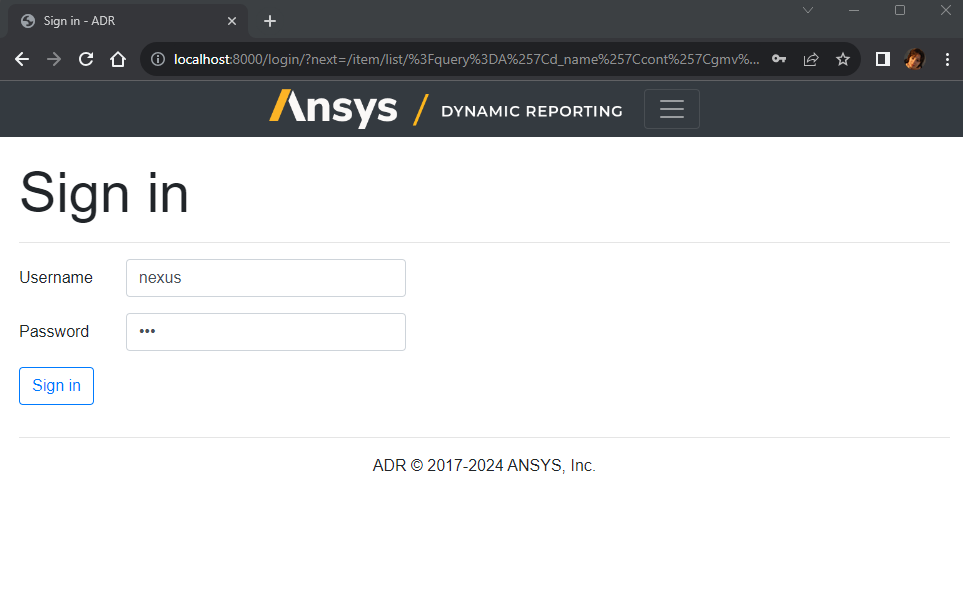This screenshot has width=963, height=603.
Task: Focus the Password input field
Action: (x=266, y=332)
